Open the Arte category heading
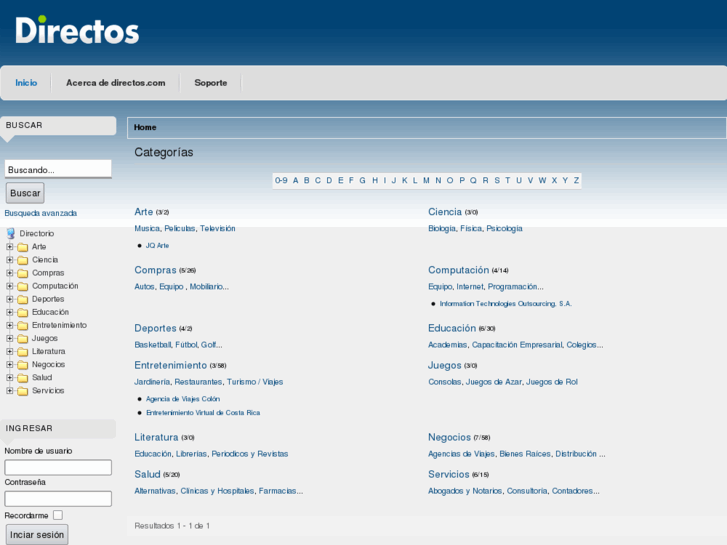The image size is (727, 545). point(144,212)
